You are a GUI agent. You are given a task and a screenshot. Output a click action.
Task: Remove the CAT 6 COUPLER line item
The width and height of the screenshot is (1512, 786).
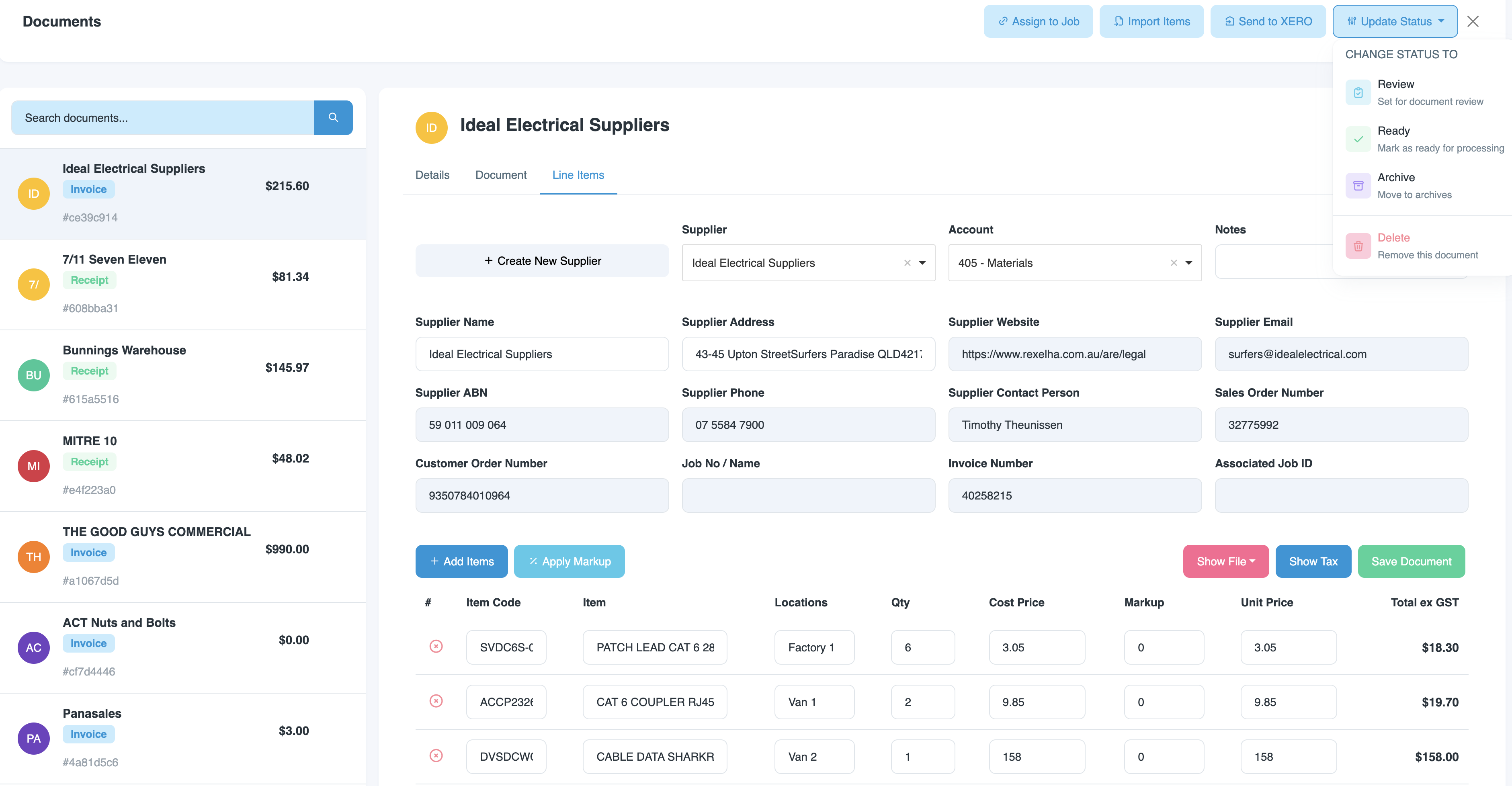(436, 701)
